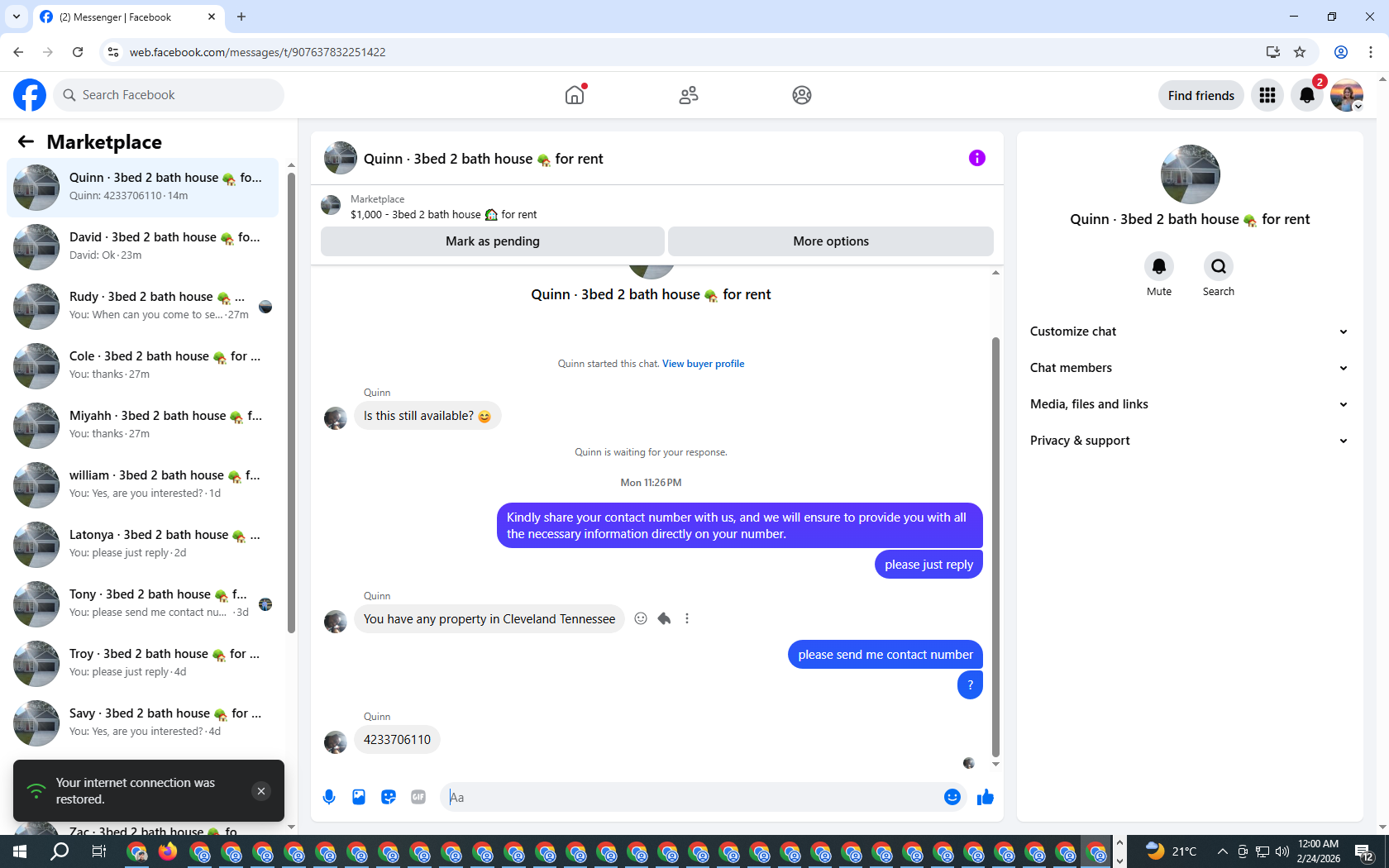This screenshot has width=1389, height=868.
Task: Open Windows taskbar search
Action: coord(60,851)
